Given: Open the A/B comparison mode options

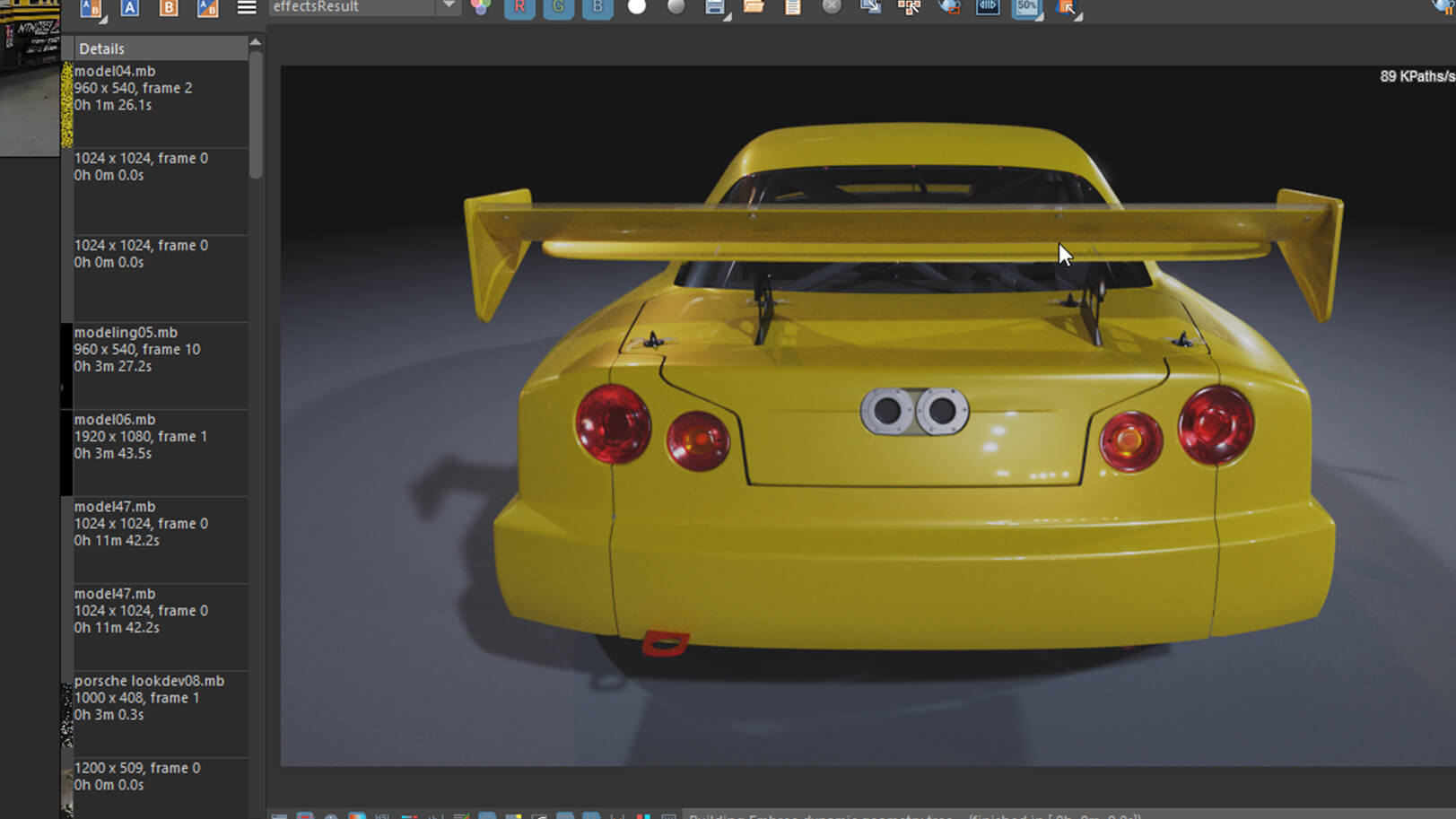Looking at the screenshot, I should coord(92,8).
